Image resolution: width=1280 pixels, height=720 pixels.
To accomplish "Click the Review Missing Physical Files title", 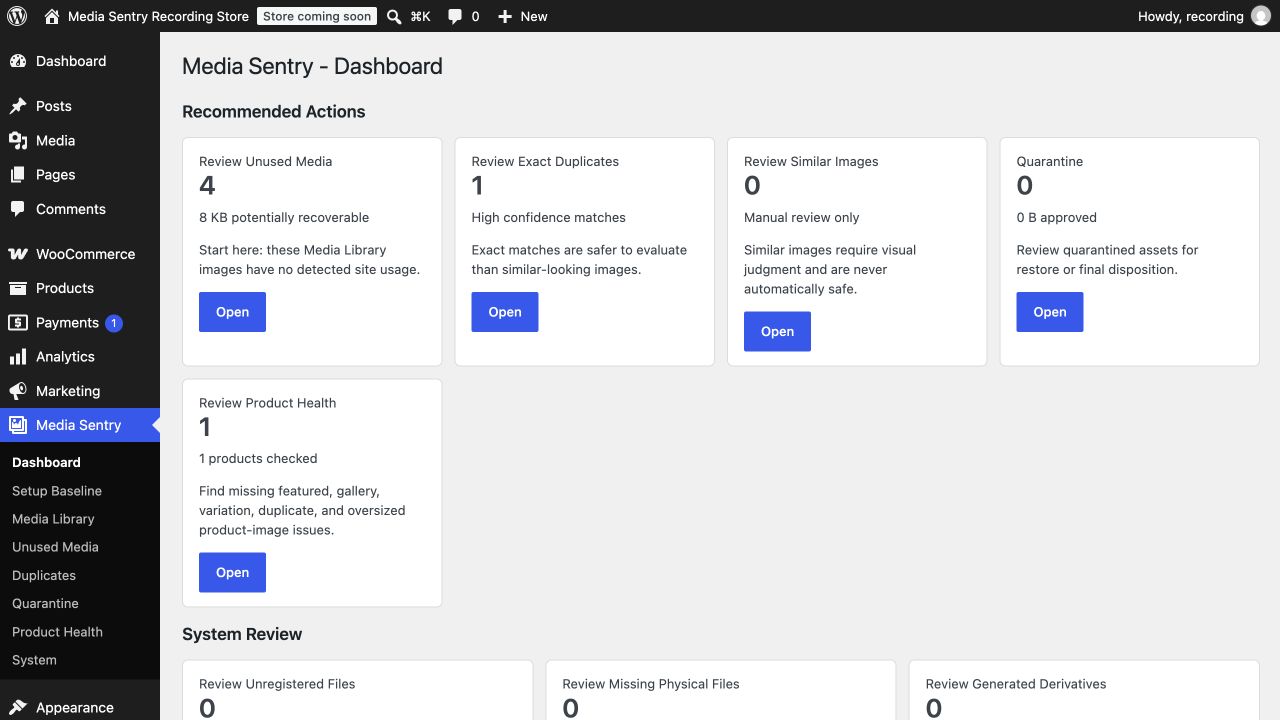I will pyautogui.click(x=651, y=684).
